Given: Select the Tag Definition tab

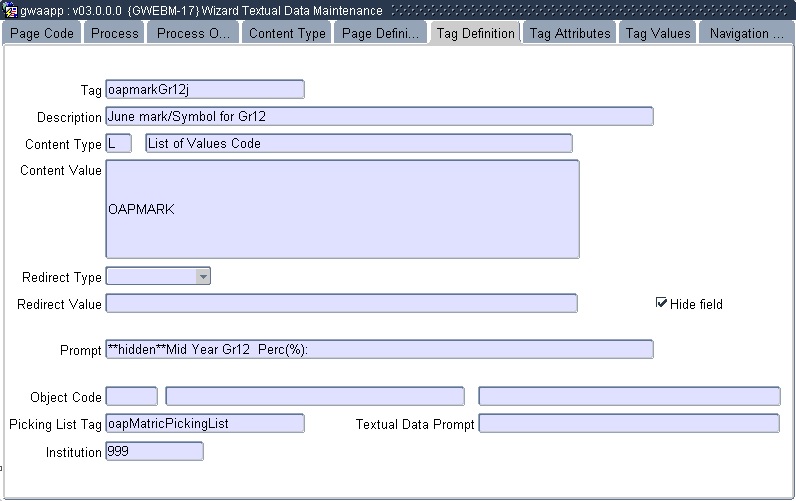Looking at the screenshot, I should 476,34.
